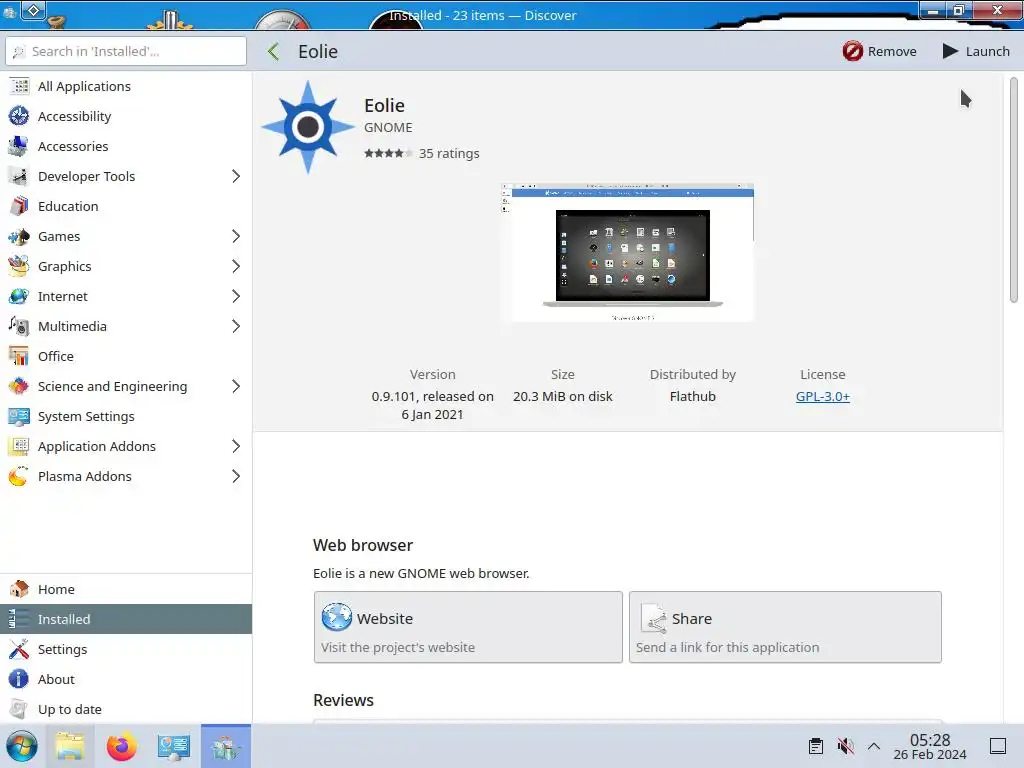Image resolution: width=1024 pixels, height=768 pixels.
Task: Open the clipboard tray icon
Action: pos(816,746)
